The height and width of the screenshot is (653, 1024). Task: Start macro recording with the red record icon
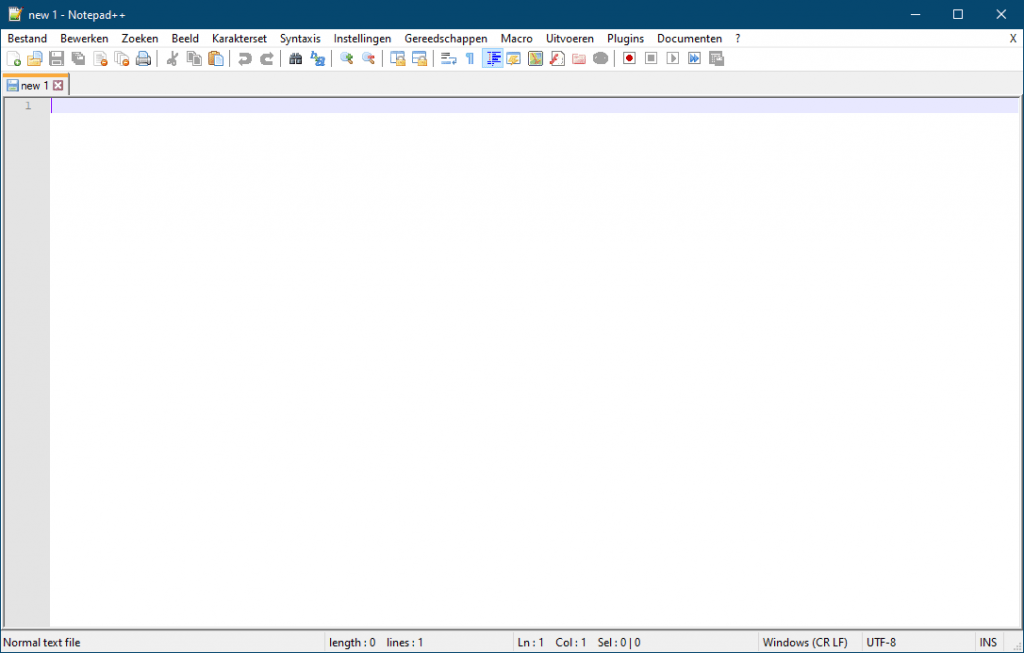[x=629, y=58]
